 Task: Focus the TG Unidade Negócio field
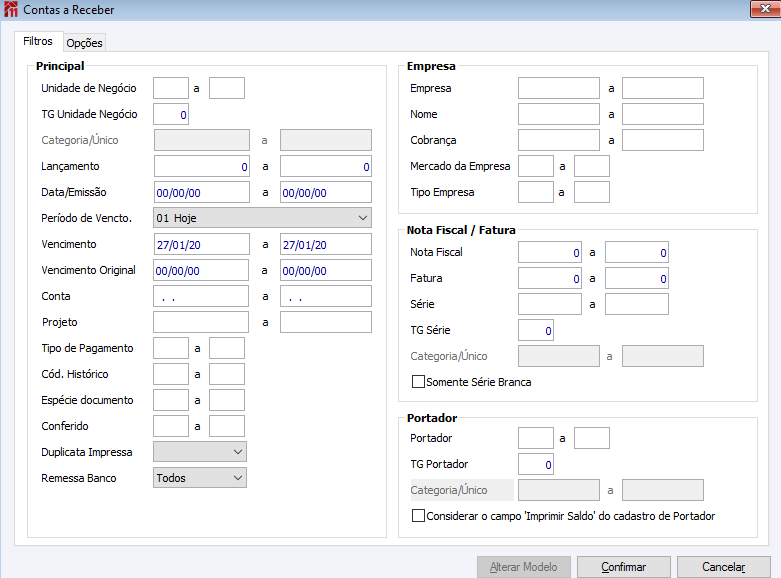pos(171,114)
